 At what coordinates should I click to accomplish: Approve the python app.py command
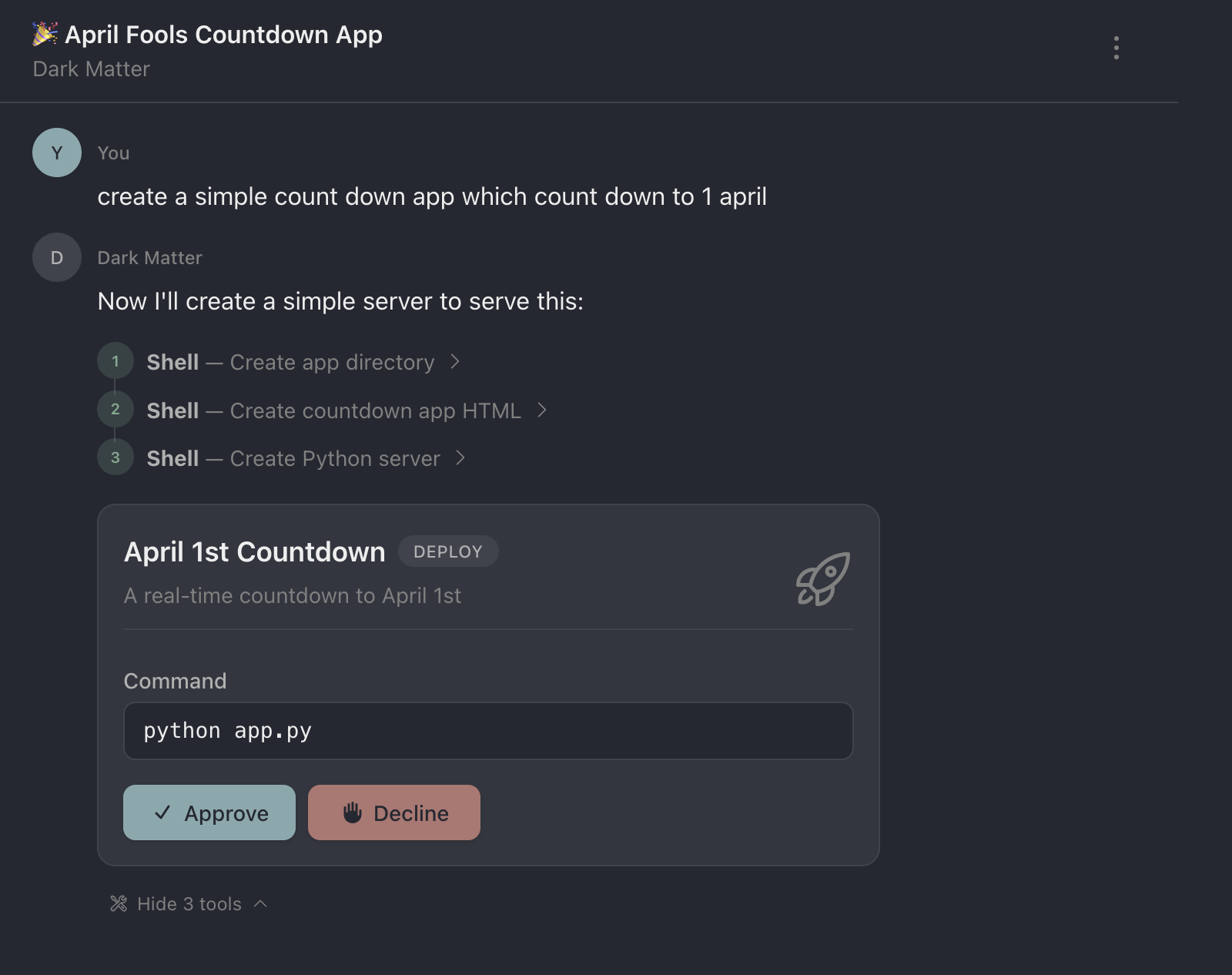pyautogui.click(x=209, y=812)
